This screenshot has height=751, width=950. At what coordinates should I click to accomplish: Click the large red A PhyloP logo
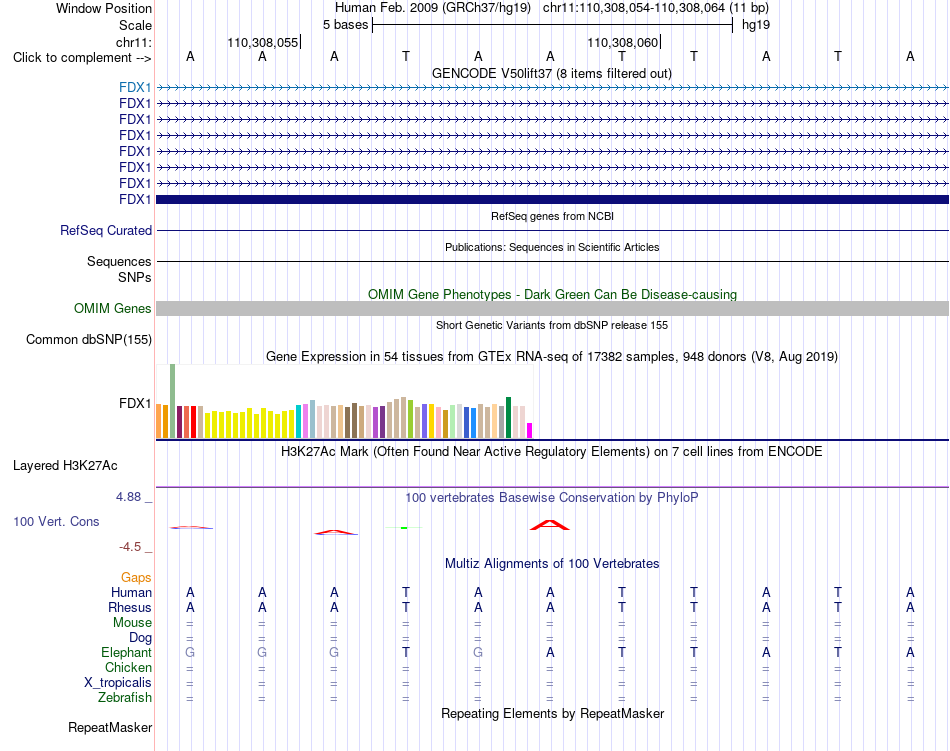pyautogui.click(x=550, y=524)
